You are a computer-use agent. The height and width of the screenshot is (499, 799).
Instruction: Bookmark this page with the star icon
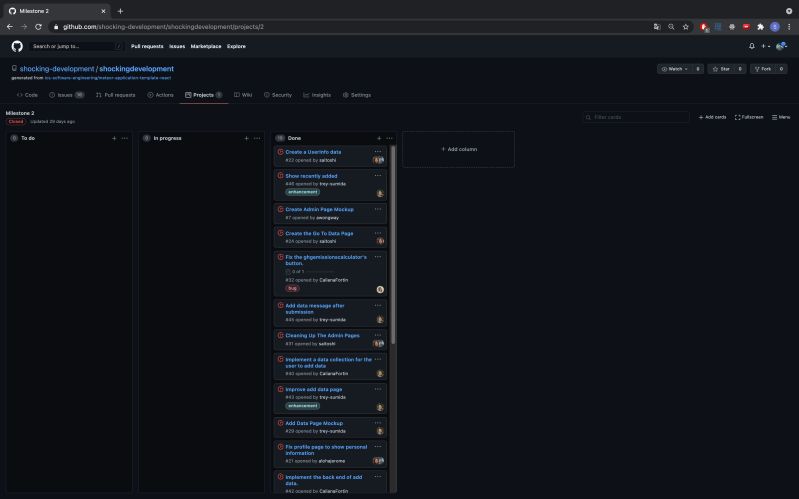click(x=686, y=27)
